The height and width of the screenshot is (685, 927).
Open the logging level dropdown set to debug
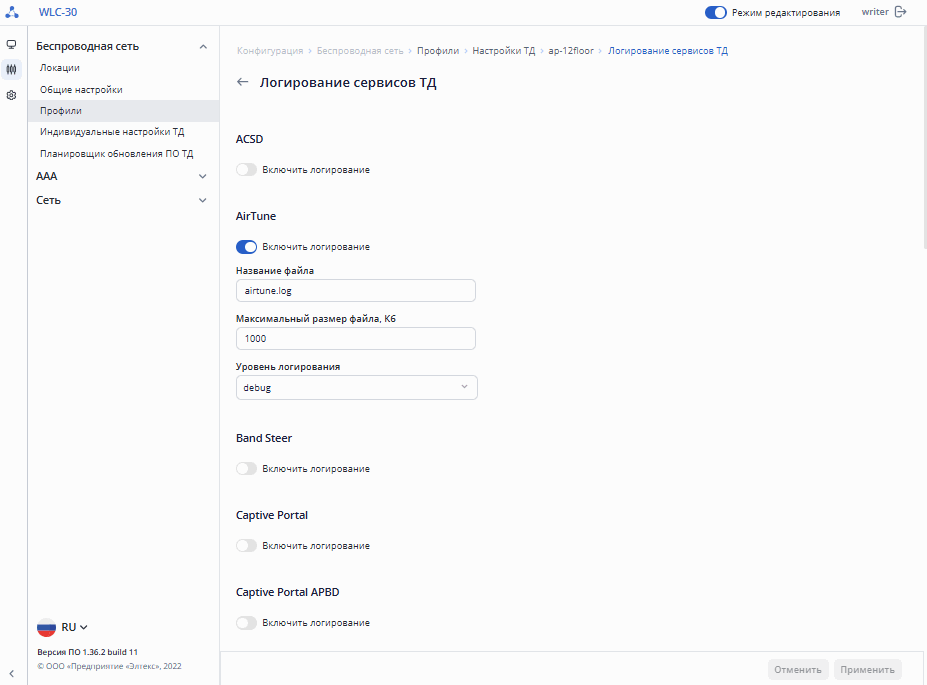pyautogui.click(x=356, y=388)
